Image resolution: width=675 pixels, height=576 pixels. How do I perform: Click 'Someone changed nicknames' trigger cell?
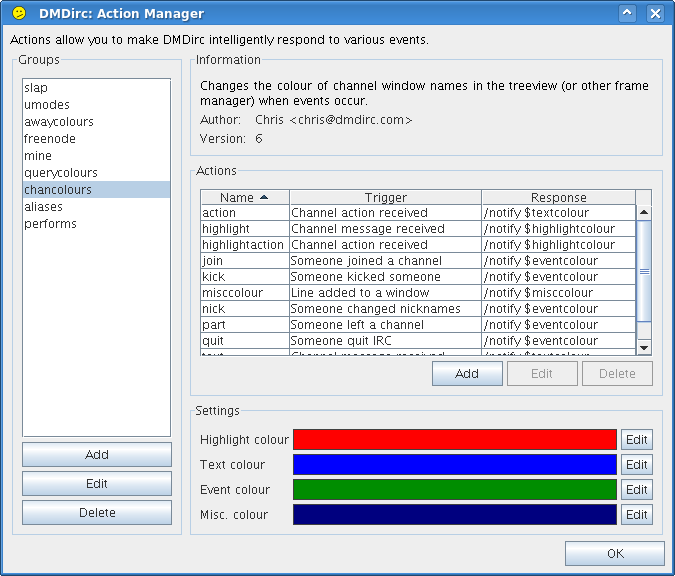pos(385,309)
